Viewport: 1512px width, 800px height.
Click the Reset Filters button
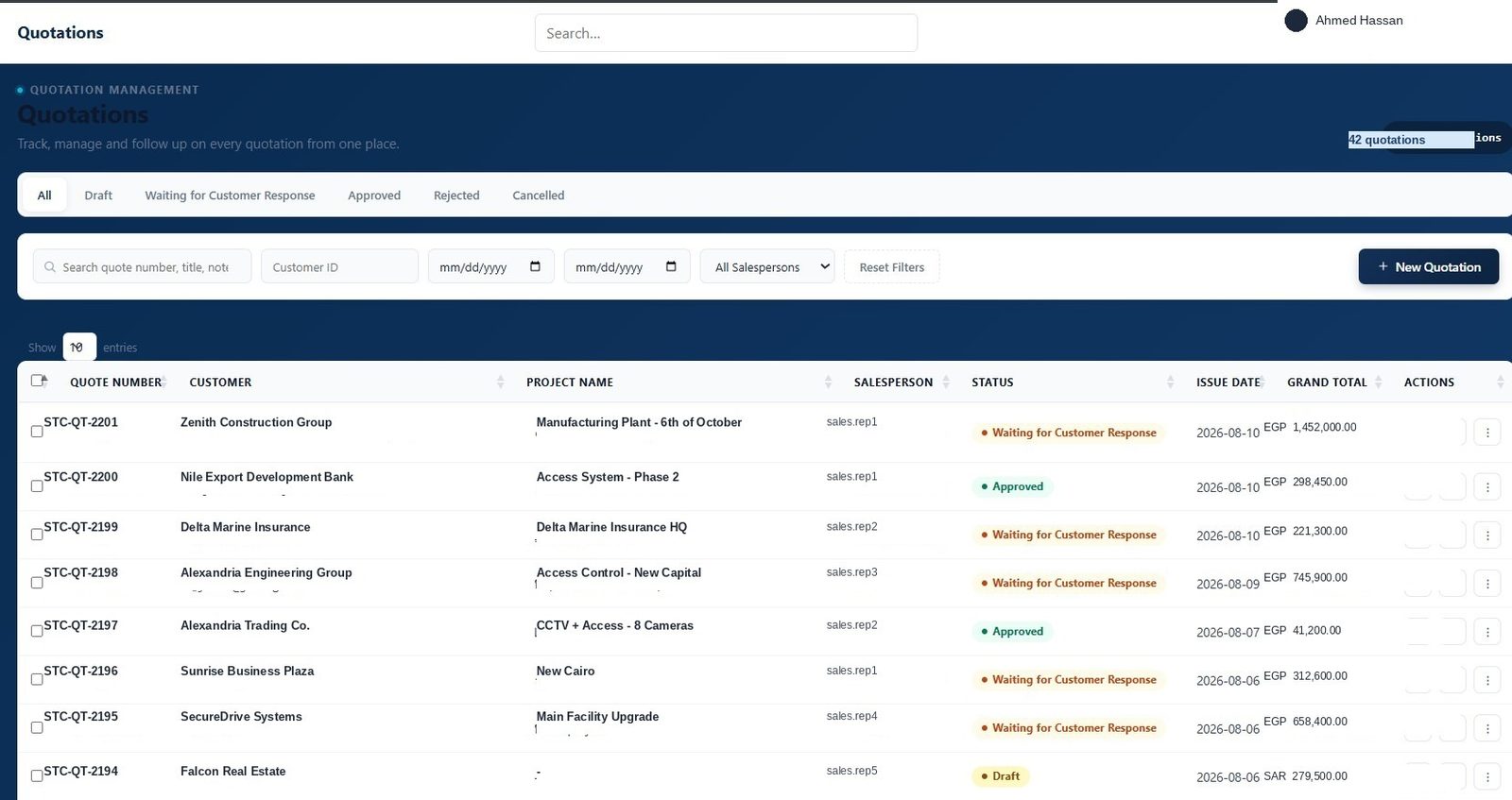pos(892,267)
